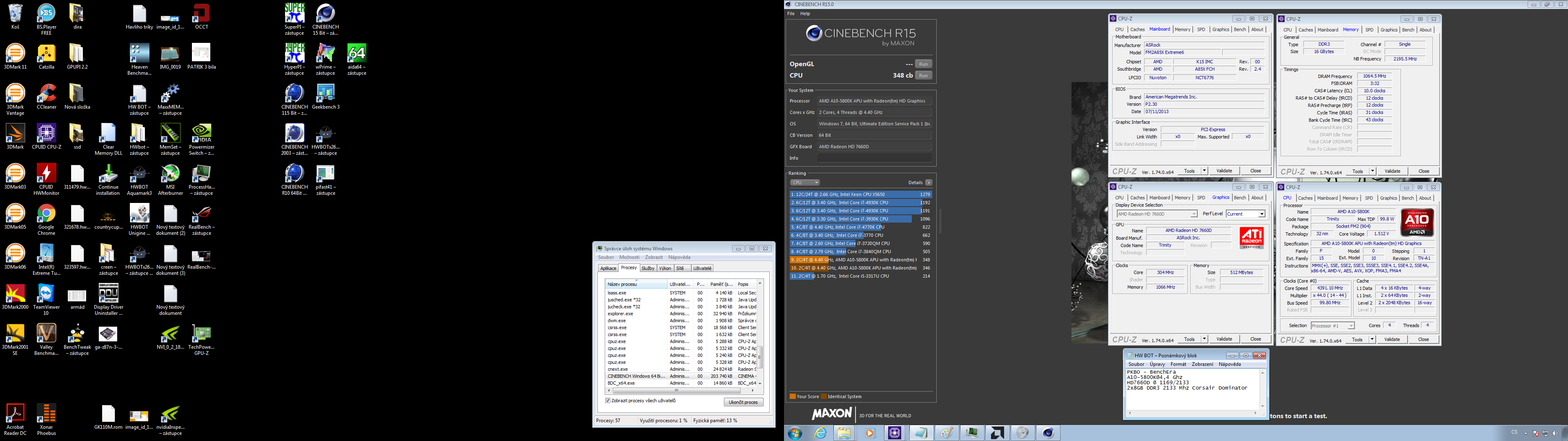
Task: Select the explorer.exe process row
Action: point(681,314)
